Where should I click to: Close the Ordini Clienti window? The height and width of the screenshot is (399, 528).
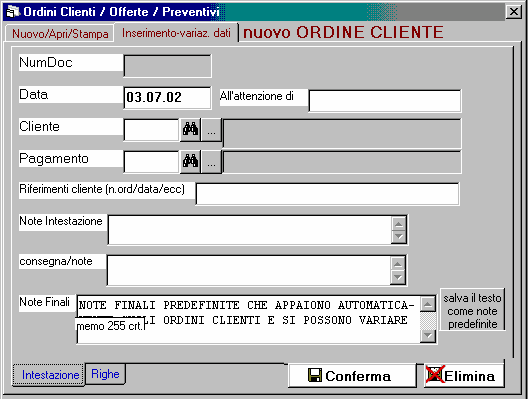[x=514, y=12]
